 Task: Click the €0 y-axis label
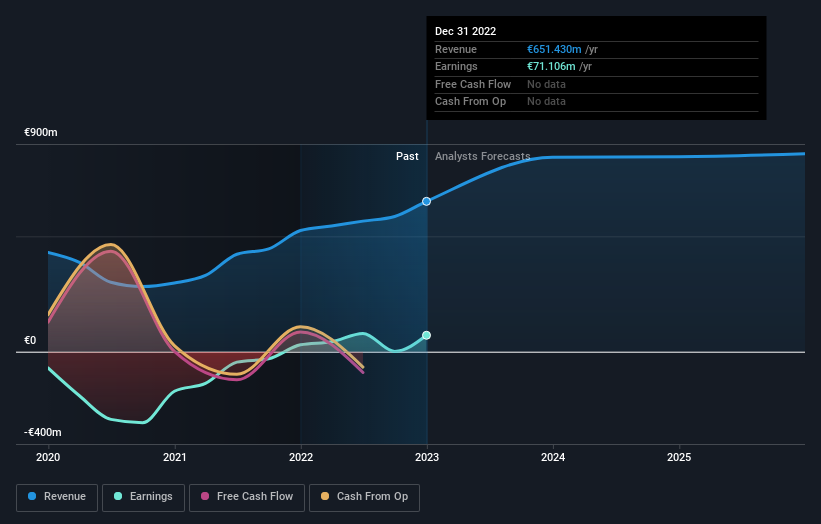point(30,340)
